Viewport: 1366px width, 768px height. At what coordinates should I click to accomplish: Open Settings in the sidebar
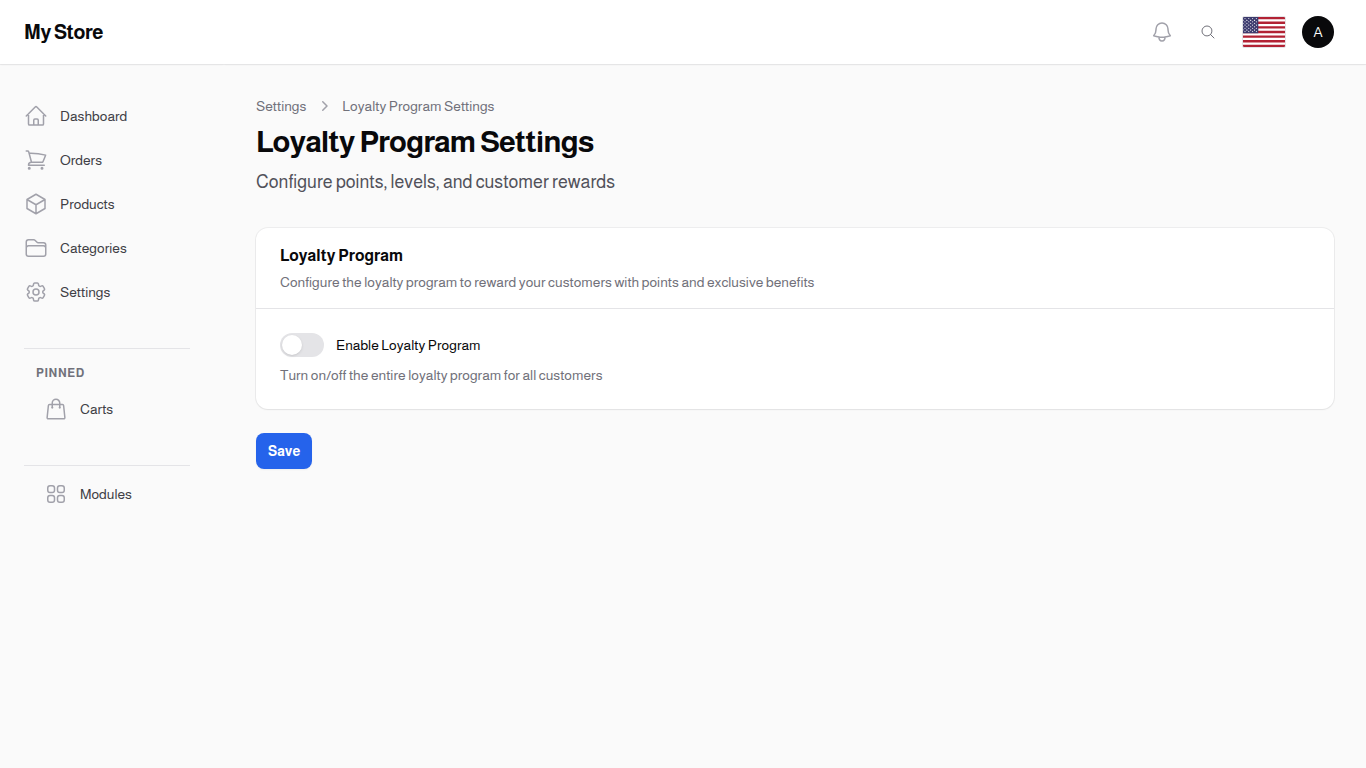107,292
